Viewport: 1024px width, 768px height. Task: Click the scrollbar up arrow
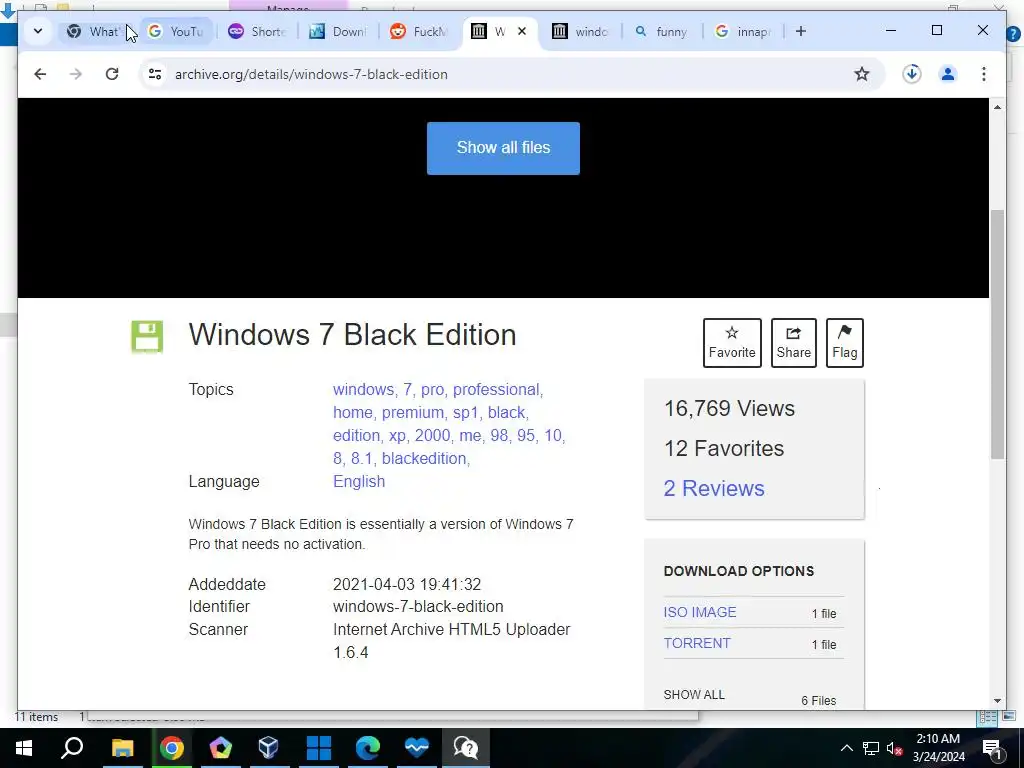point(997,106)
